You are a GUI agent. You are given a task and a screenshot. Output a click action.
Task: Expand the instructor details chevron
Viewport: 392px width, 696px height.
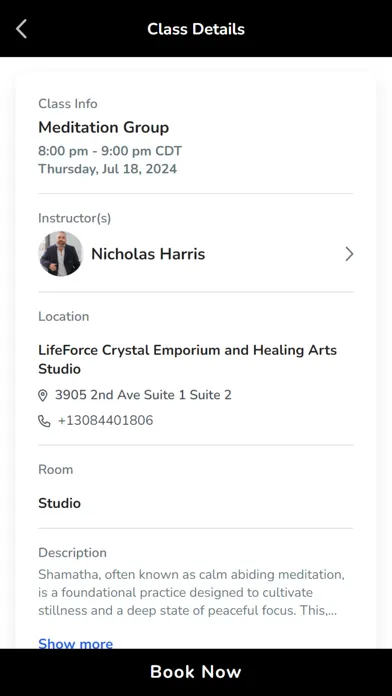pos(349,254)
